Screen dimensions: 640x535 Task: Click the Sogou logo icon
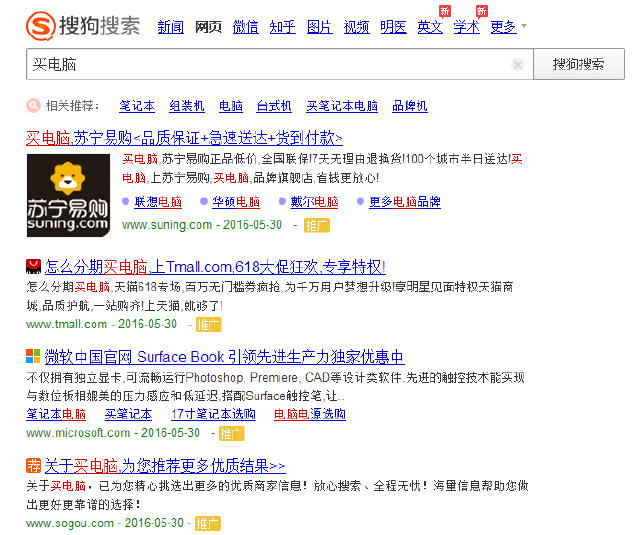(x=40, y=26)
